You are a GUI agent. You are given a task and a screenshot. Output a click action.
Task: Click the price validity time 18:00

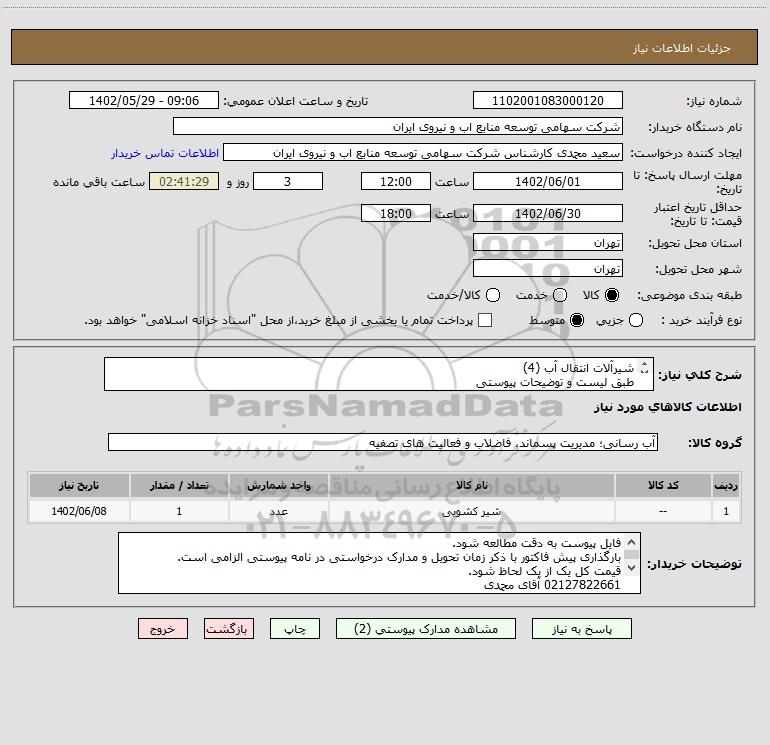click(396, 213)
